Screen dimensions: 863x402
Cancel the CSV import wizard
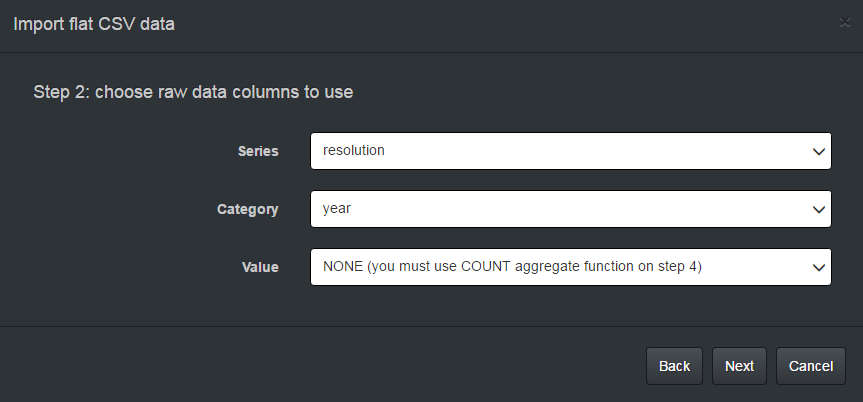(x=811, y=366)
